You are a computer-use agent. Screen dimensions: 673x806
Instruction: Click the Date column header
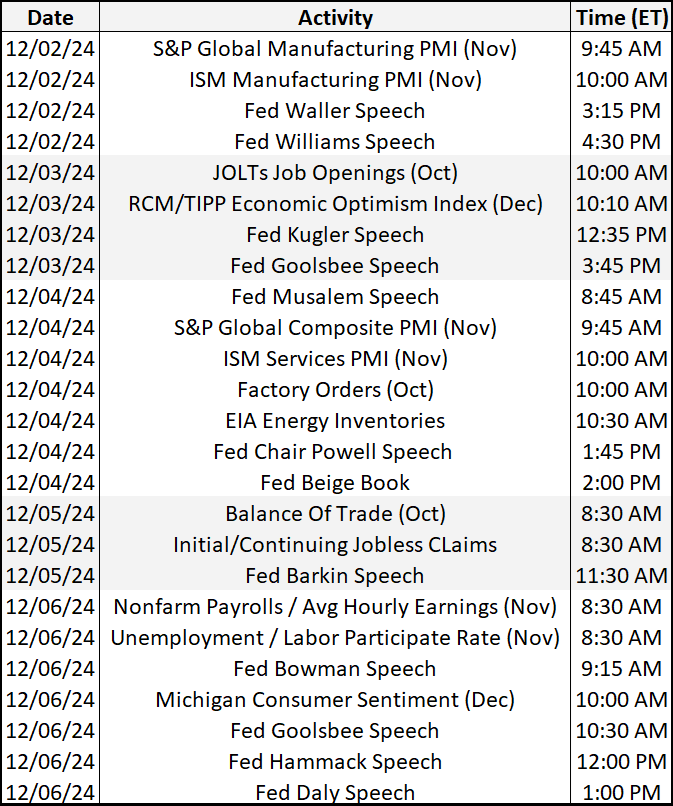[x=50, y=18]
